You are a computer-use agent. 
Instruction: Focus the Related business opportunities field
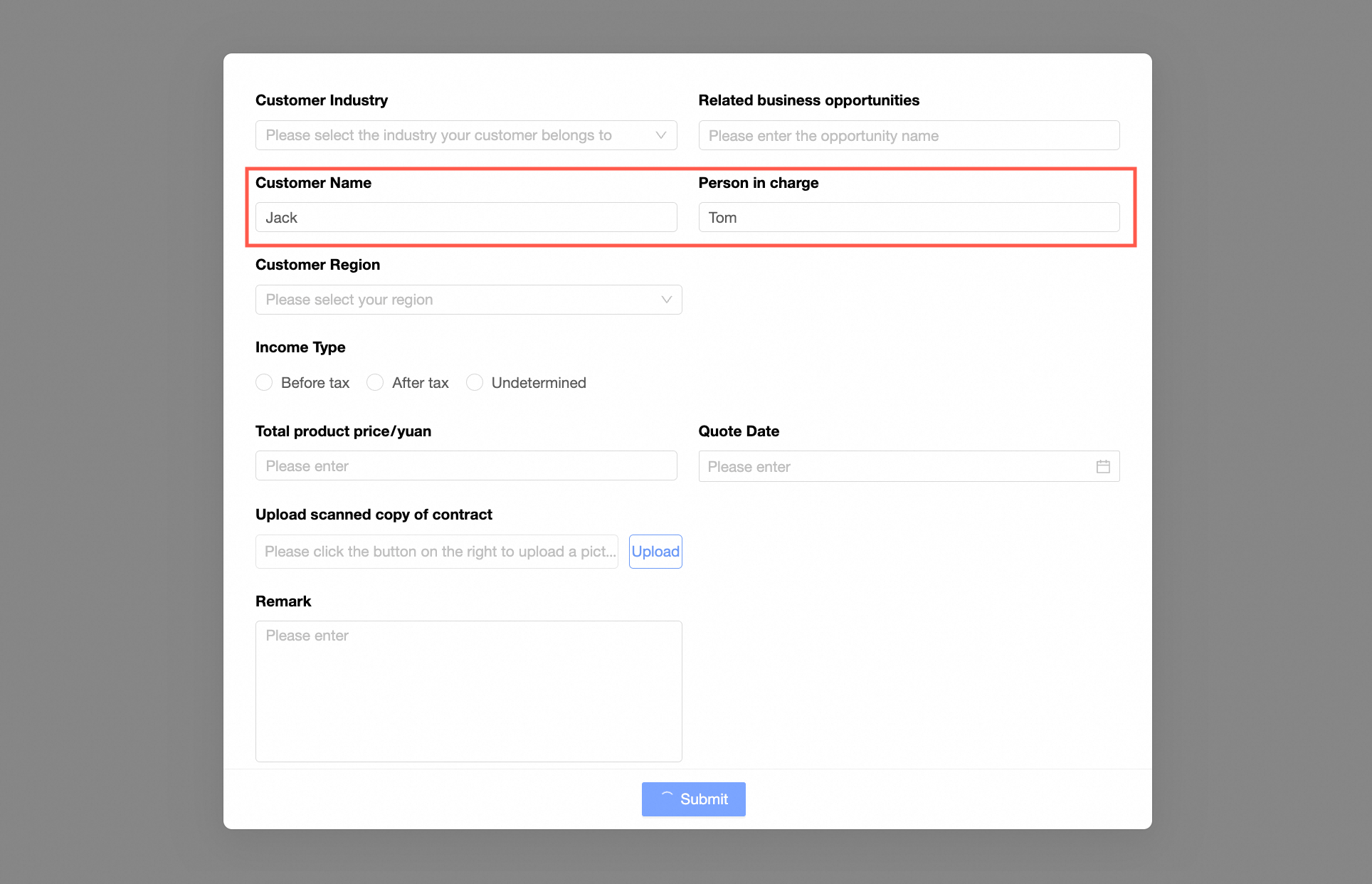coord(909,135)
